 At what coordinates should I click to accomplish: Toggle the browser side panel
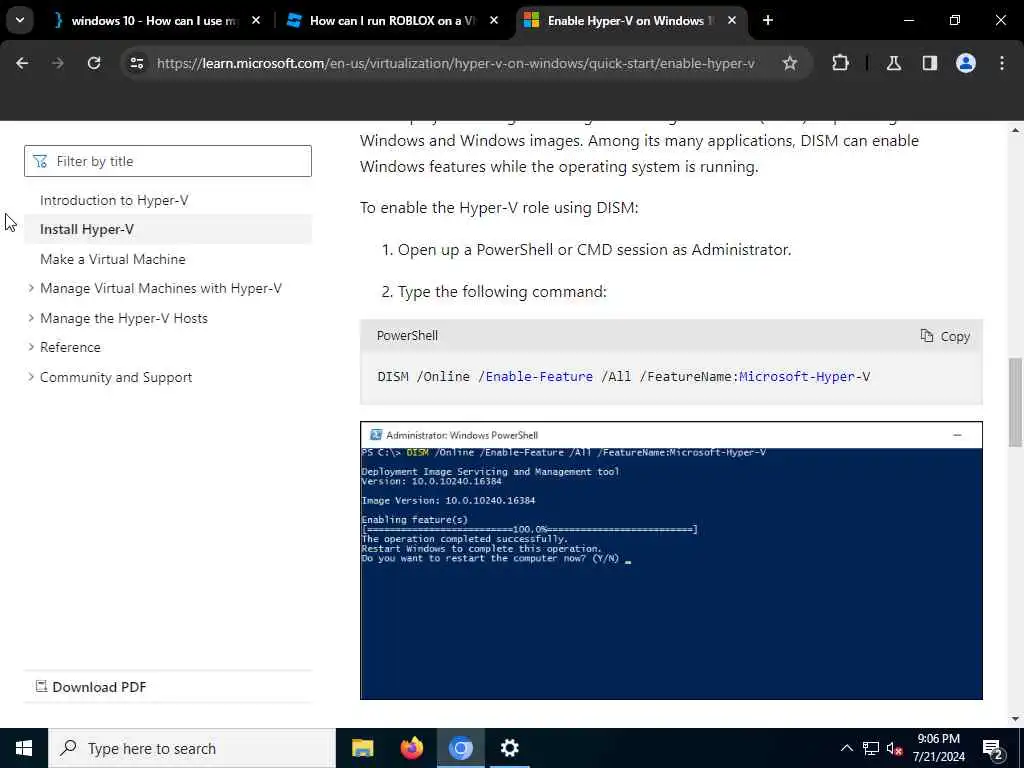[x=930, y=63]
